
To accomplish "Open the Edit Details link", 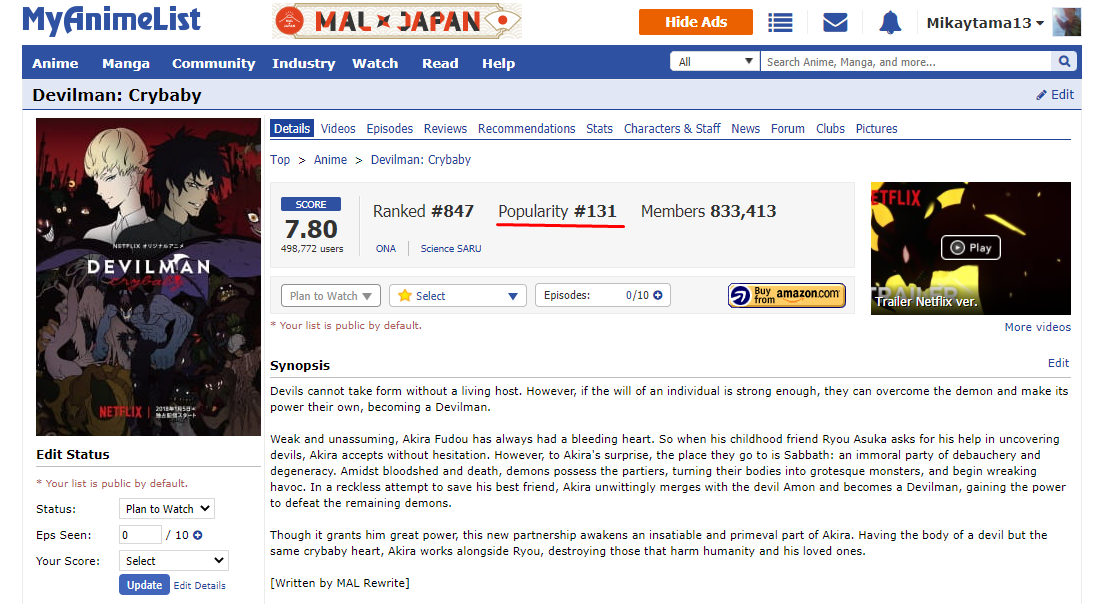I will pyautogui.click(x=199, y=586).
